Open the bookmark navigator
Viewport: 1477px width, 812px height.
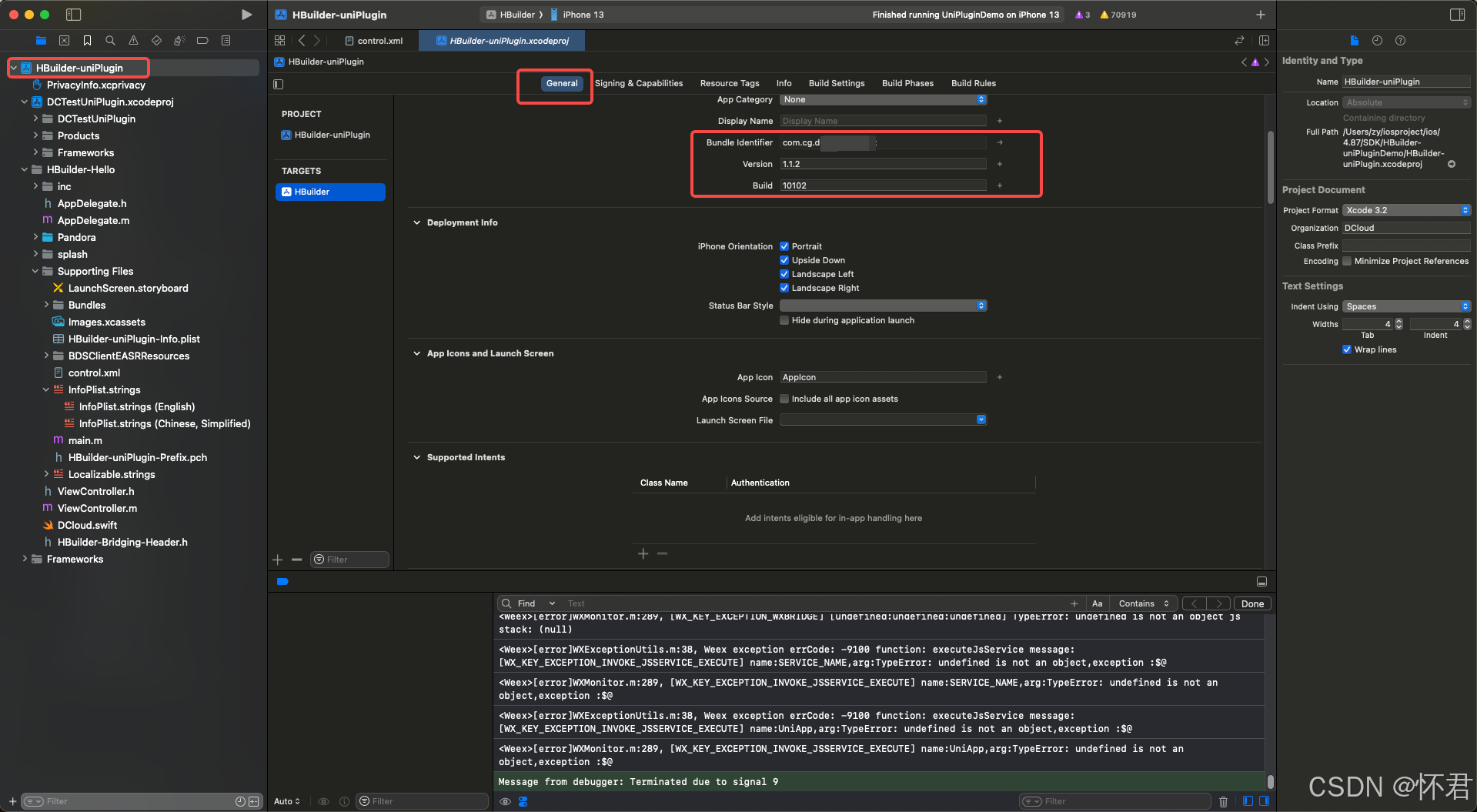[88, 40]
